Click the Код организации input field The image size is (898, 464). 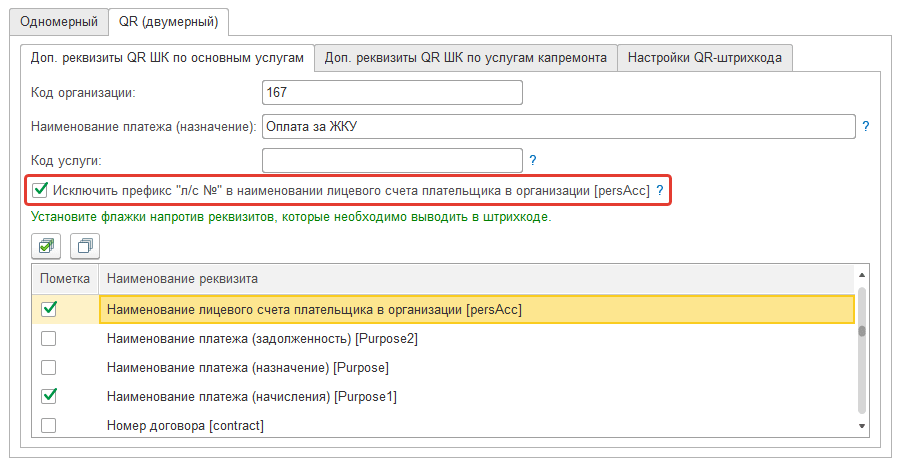(391, 93)
